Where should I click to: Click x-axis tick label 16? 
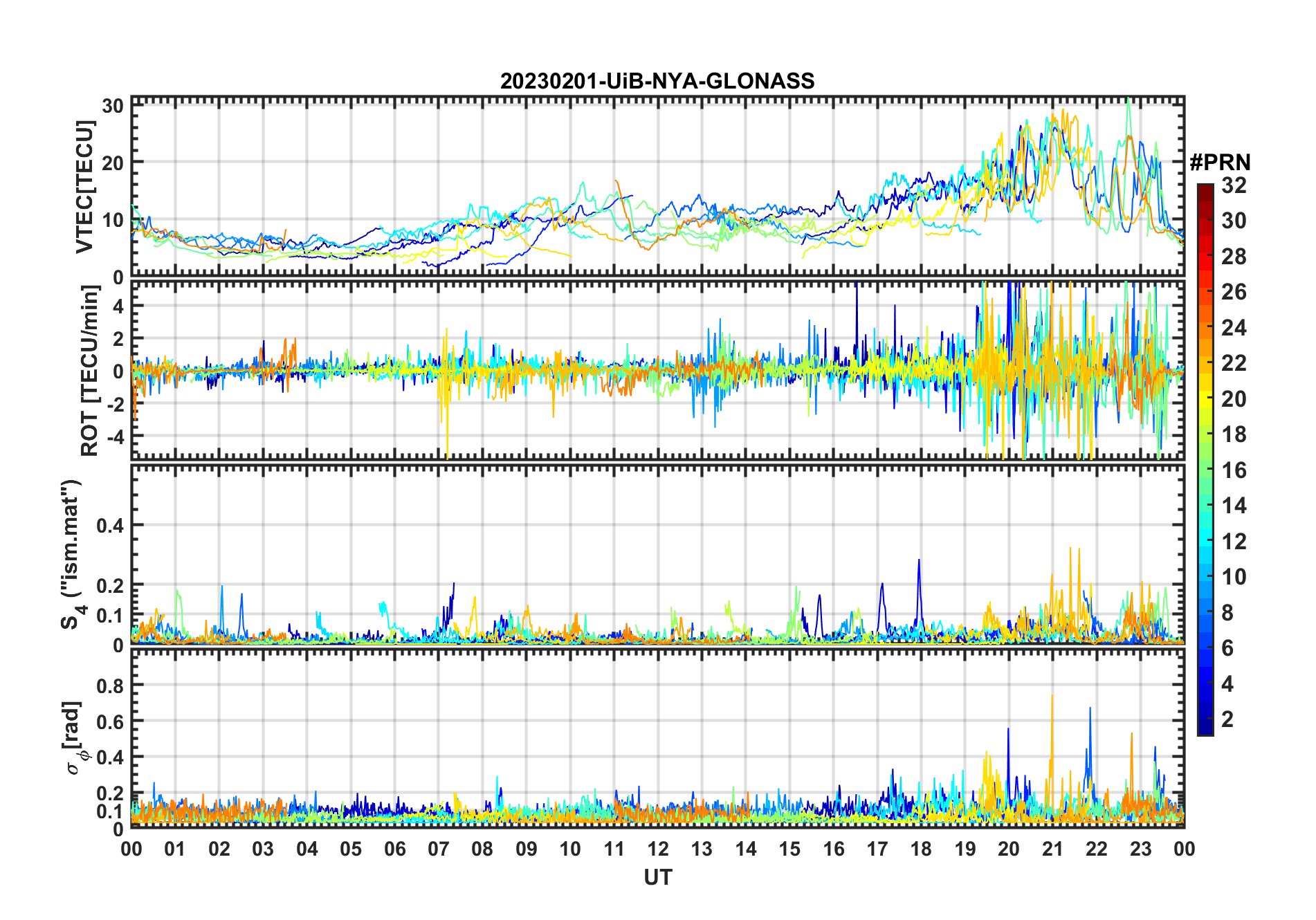point(834,849)
